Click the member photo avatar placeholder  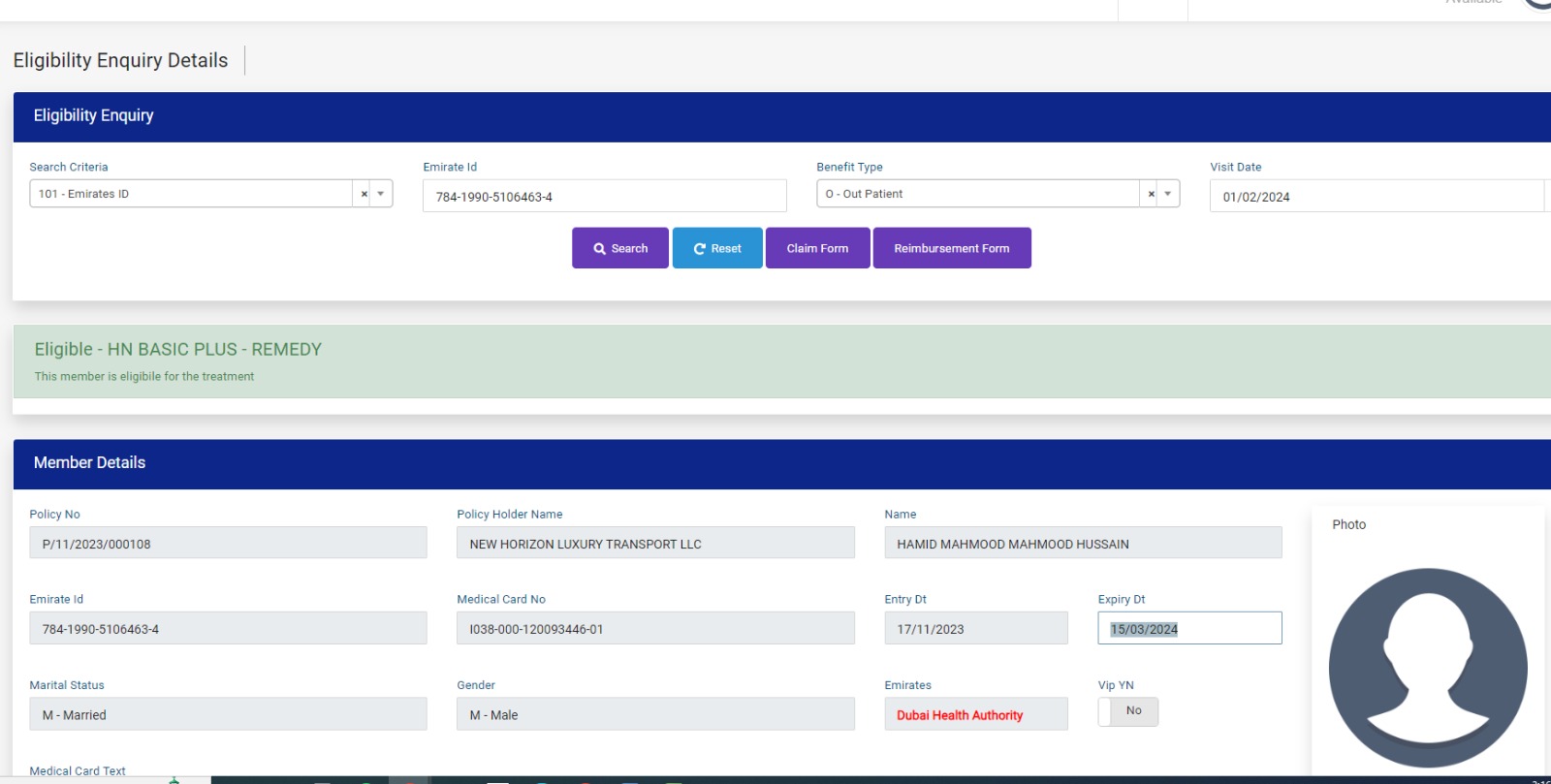(x=1427, y=668)
